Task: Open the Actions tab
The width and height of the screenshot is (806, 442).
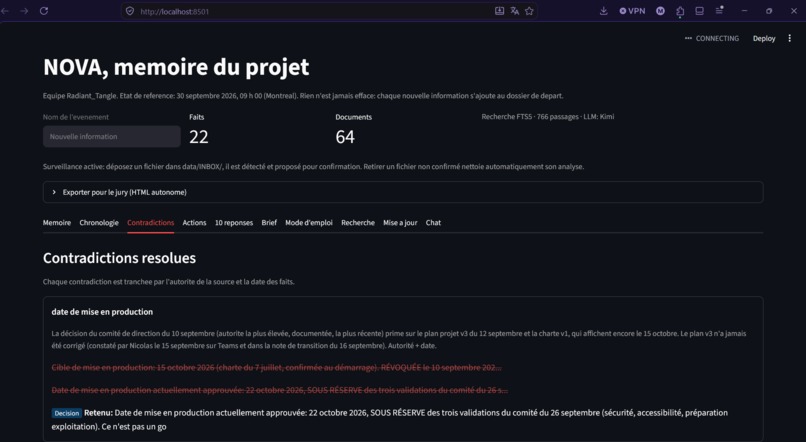Action: coord(194,223)
